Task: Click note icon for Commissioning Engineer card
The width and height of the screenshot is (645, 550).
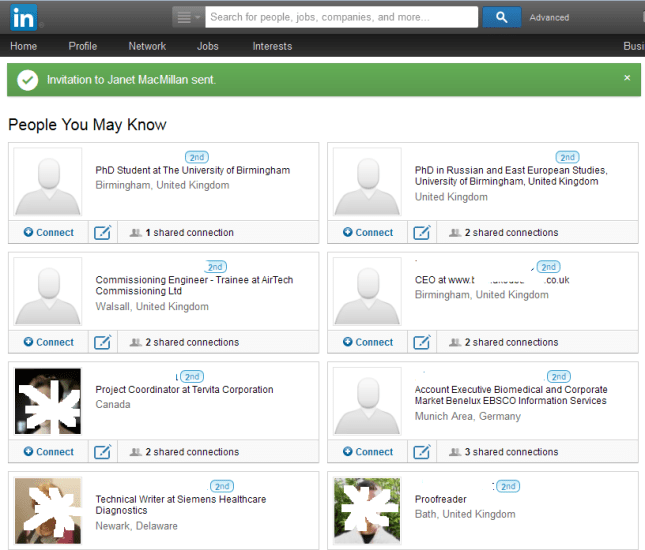Action: click(102, 342)
